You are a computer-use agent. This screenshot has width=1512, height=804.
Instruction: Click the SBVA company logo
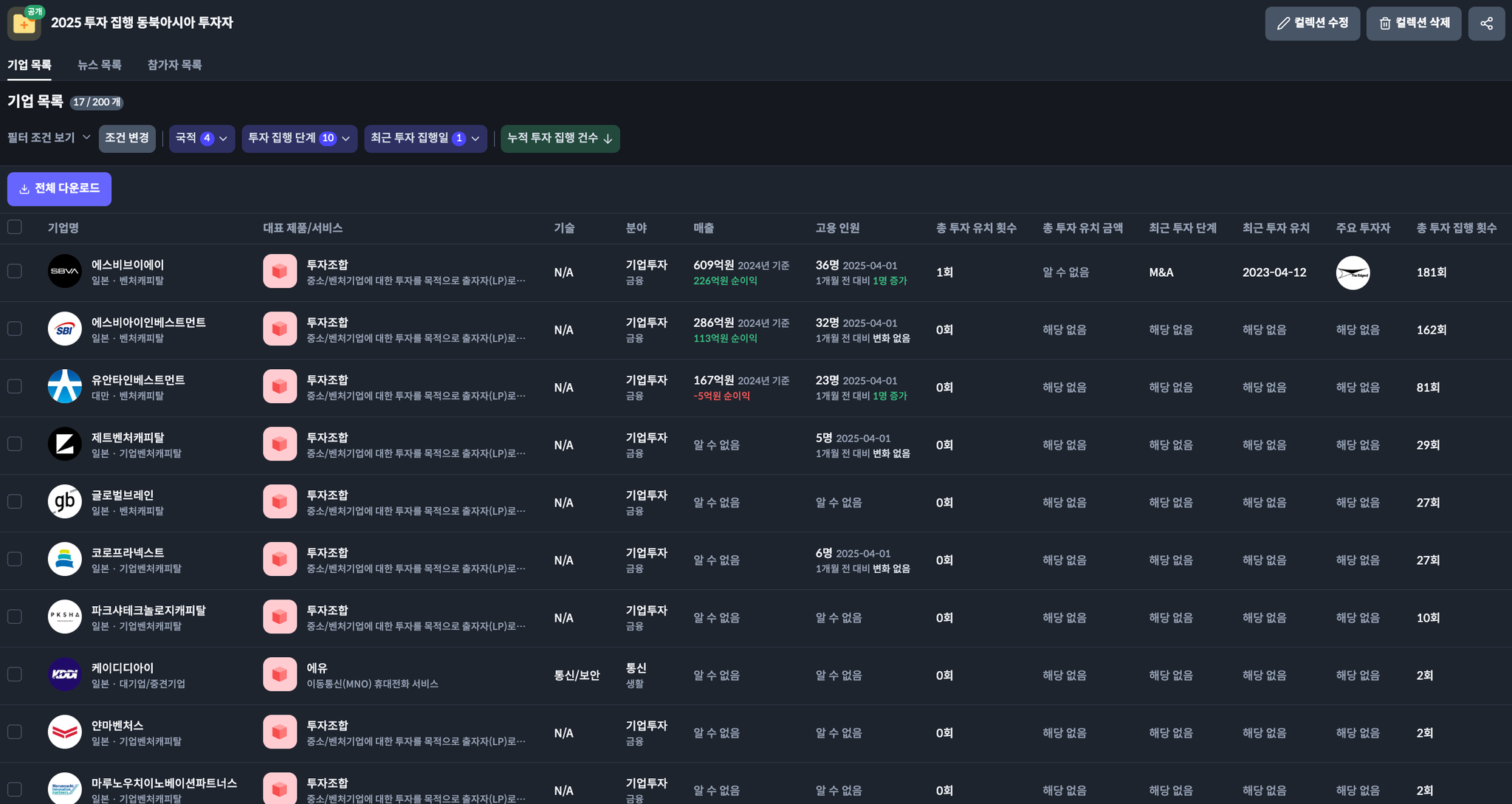(65, 272)
